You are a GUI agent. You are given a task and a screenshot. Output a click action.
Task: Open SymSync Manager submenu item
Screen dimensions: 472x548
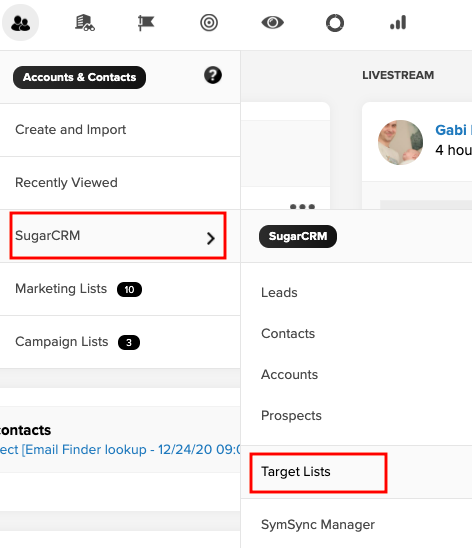pyautogui.click(x=318, y=525)
